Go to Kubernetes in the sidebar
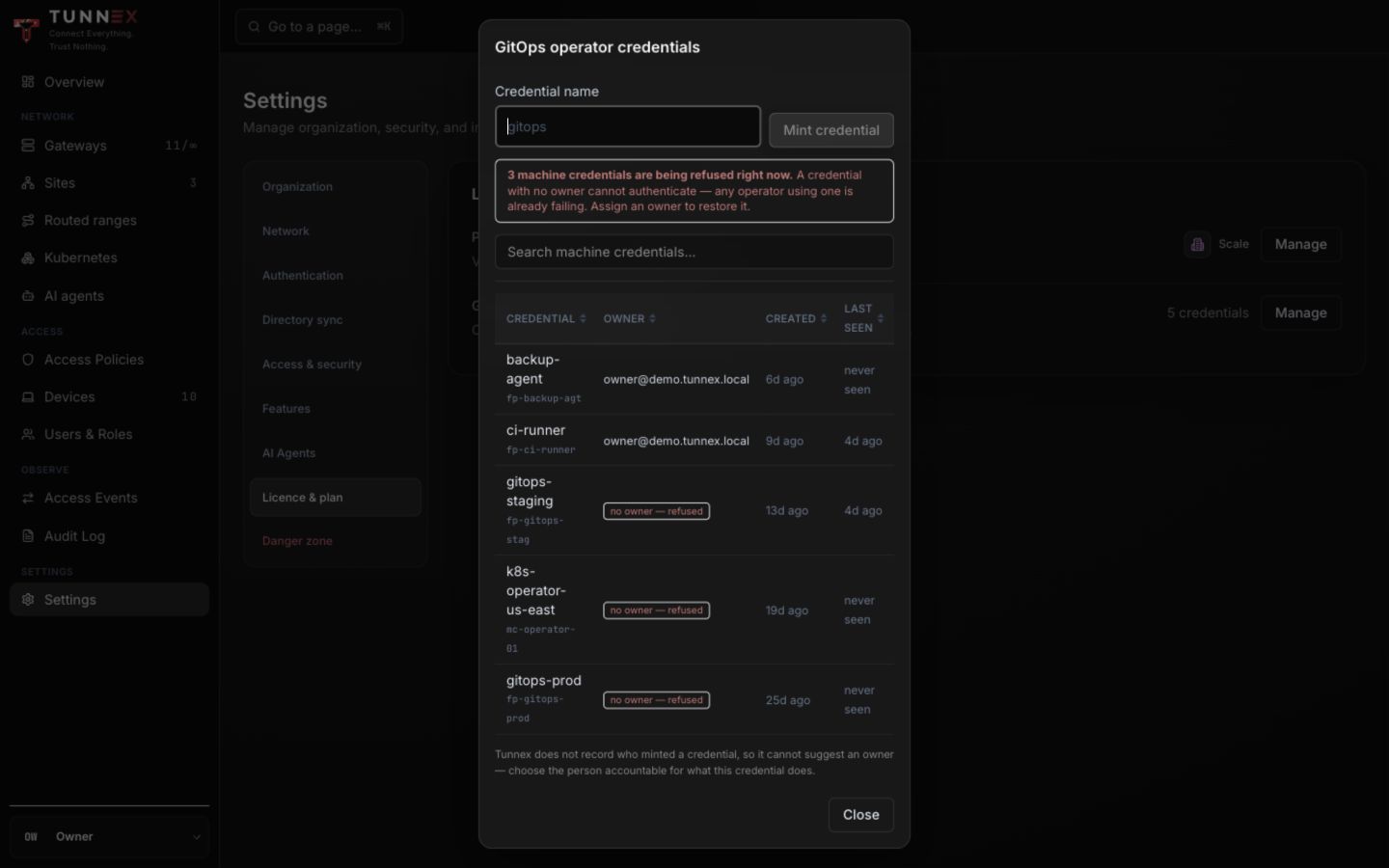 (109, 258)
